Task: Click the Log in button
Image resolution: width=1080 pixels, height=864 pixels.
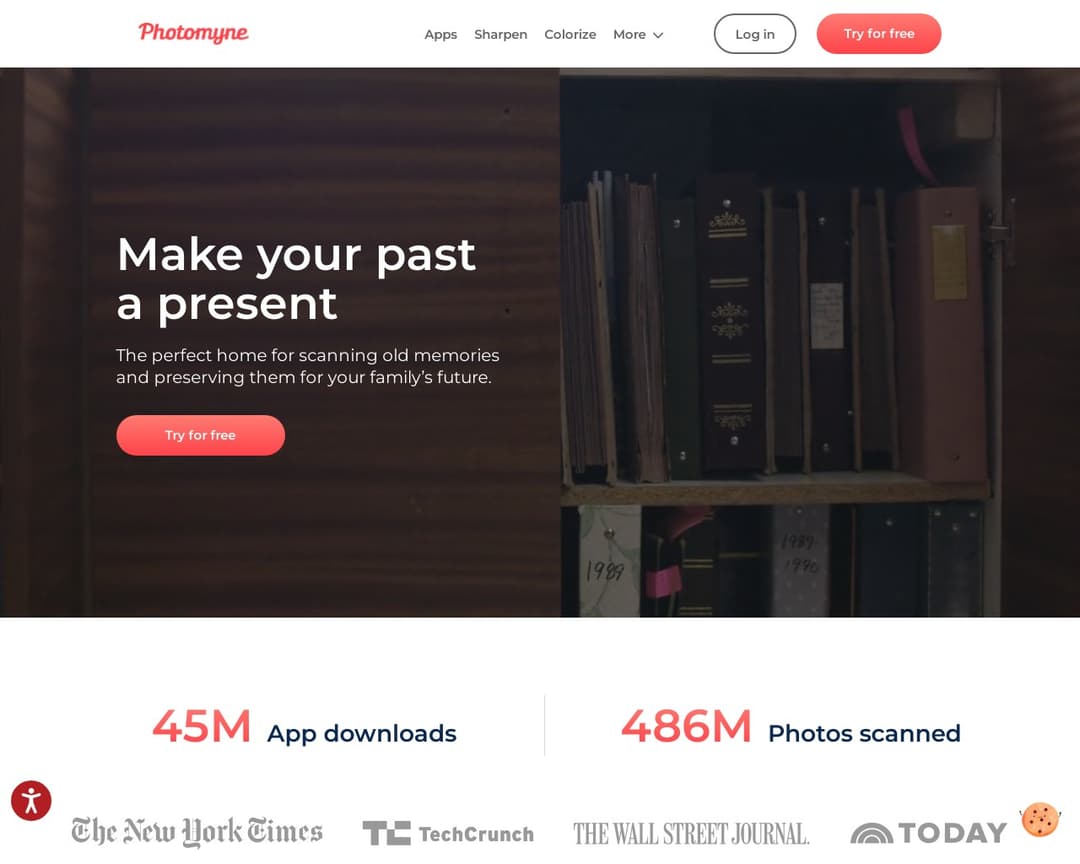Action: coord(755,34)
